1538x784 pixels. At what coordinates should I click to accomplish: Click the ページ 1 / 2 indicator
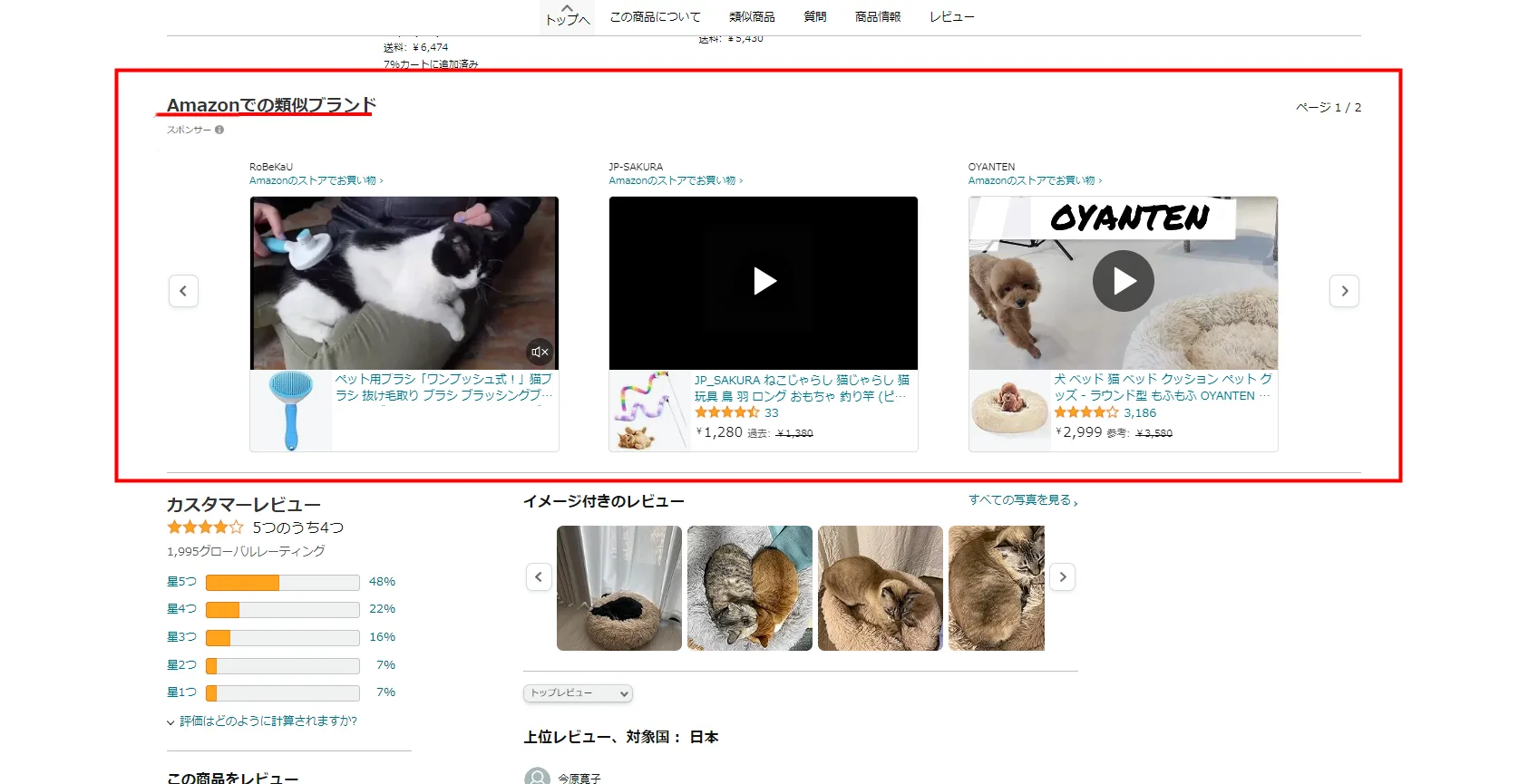(x=1329, y=107)
